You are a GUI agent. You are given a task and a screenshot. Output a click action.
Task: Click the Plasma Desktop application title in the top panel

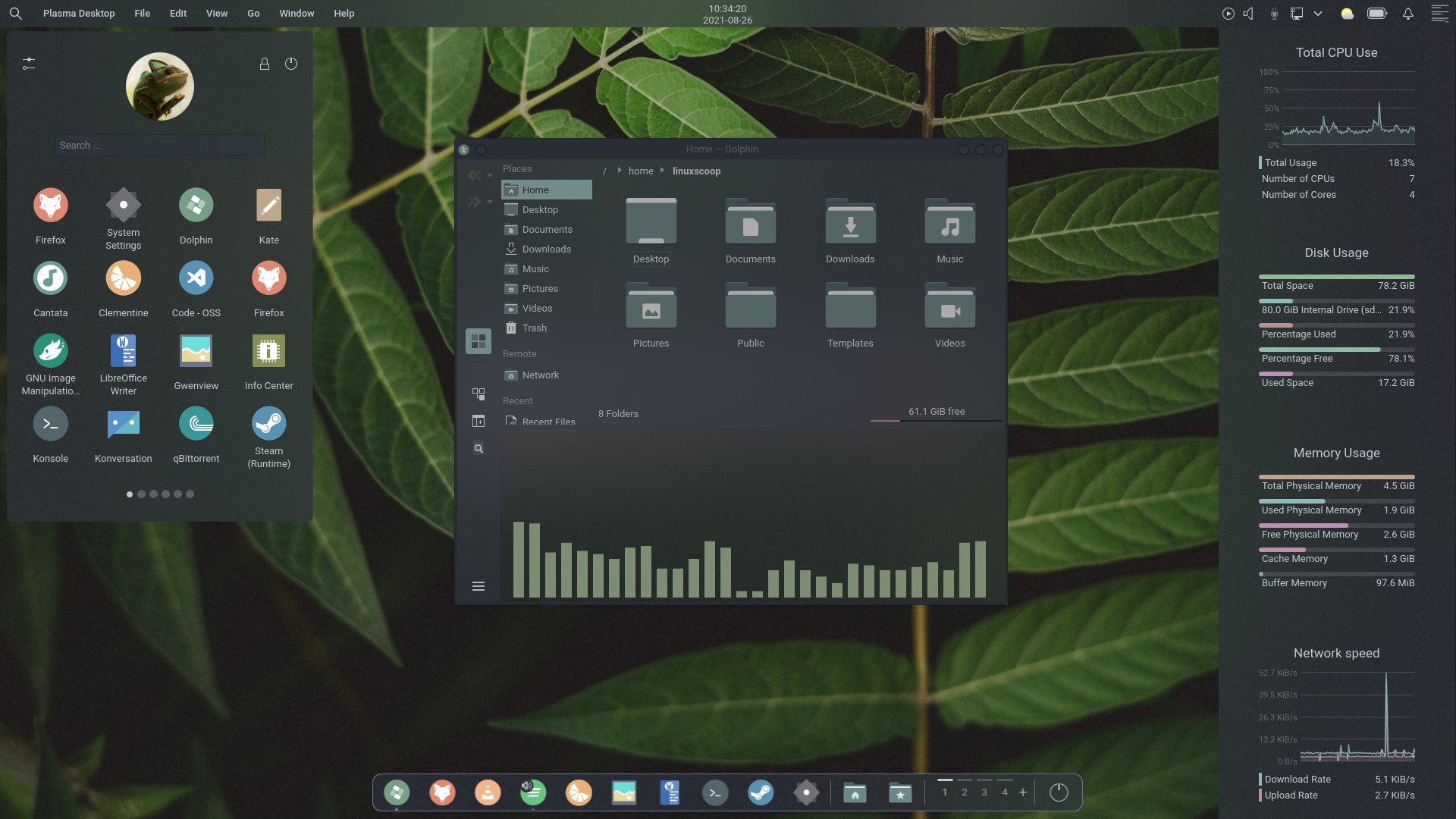click(x=79, y=14)
